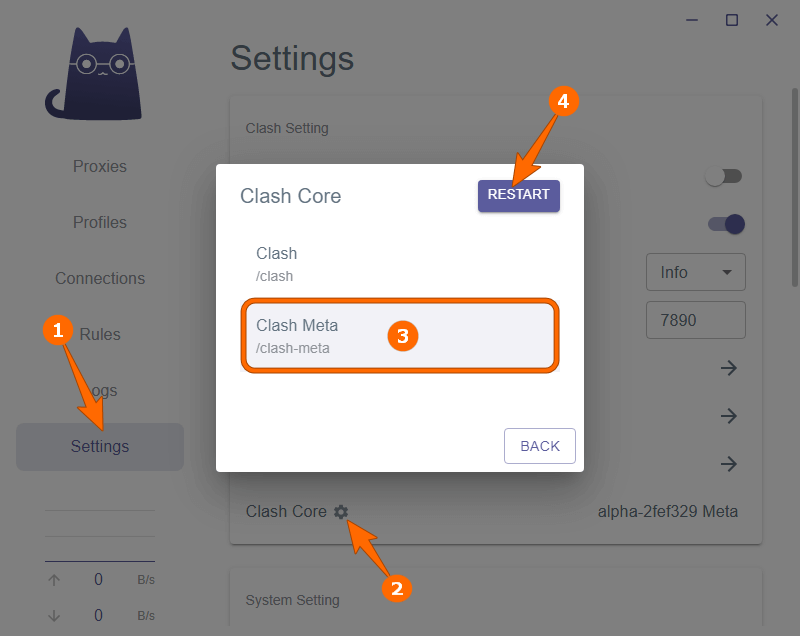The image size is (800, 636).
Task: View the Logs page
Action: [99, 390]
